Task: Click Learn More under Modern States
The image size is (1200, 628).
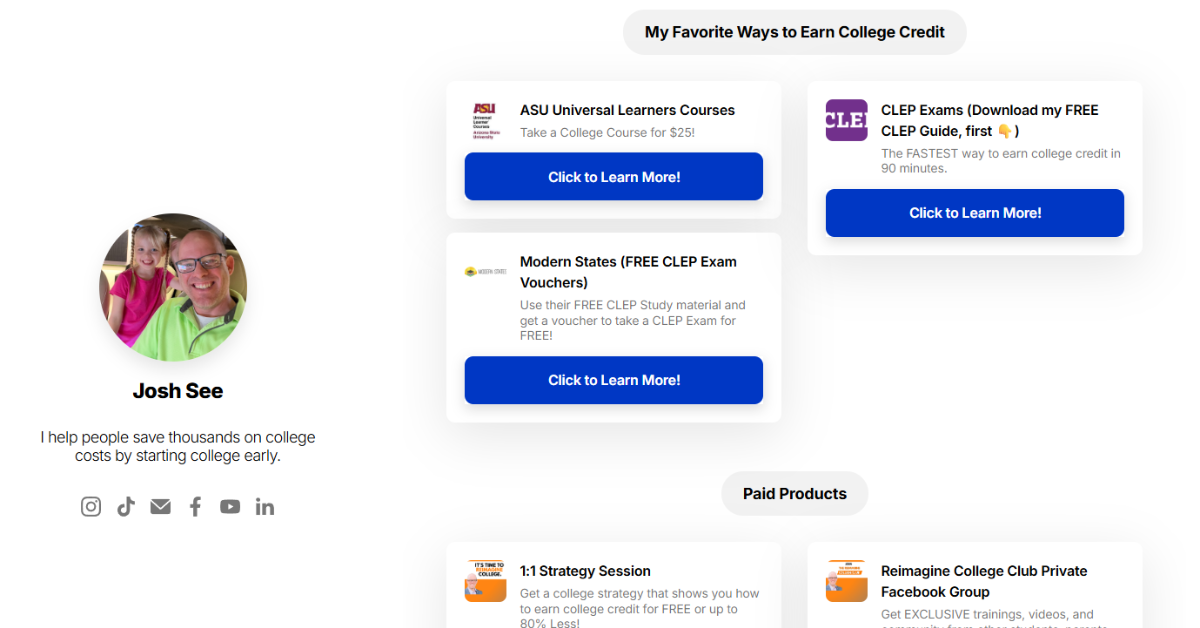Action: click(613, 380)
